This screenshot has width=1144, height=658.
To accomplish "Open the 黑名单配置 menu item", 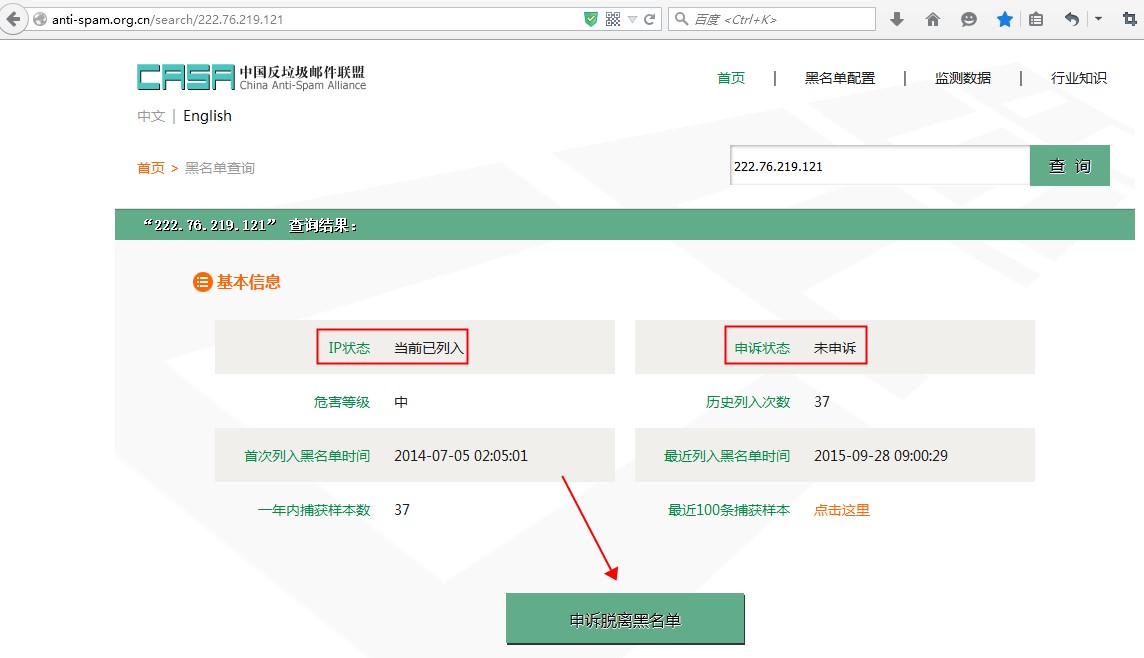I will 839,78.
